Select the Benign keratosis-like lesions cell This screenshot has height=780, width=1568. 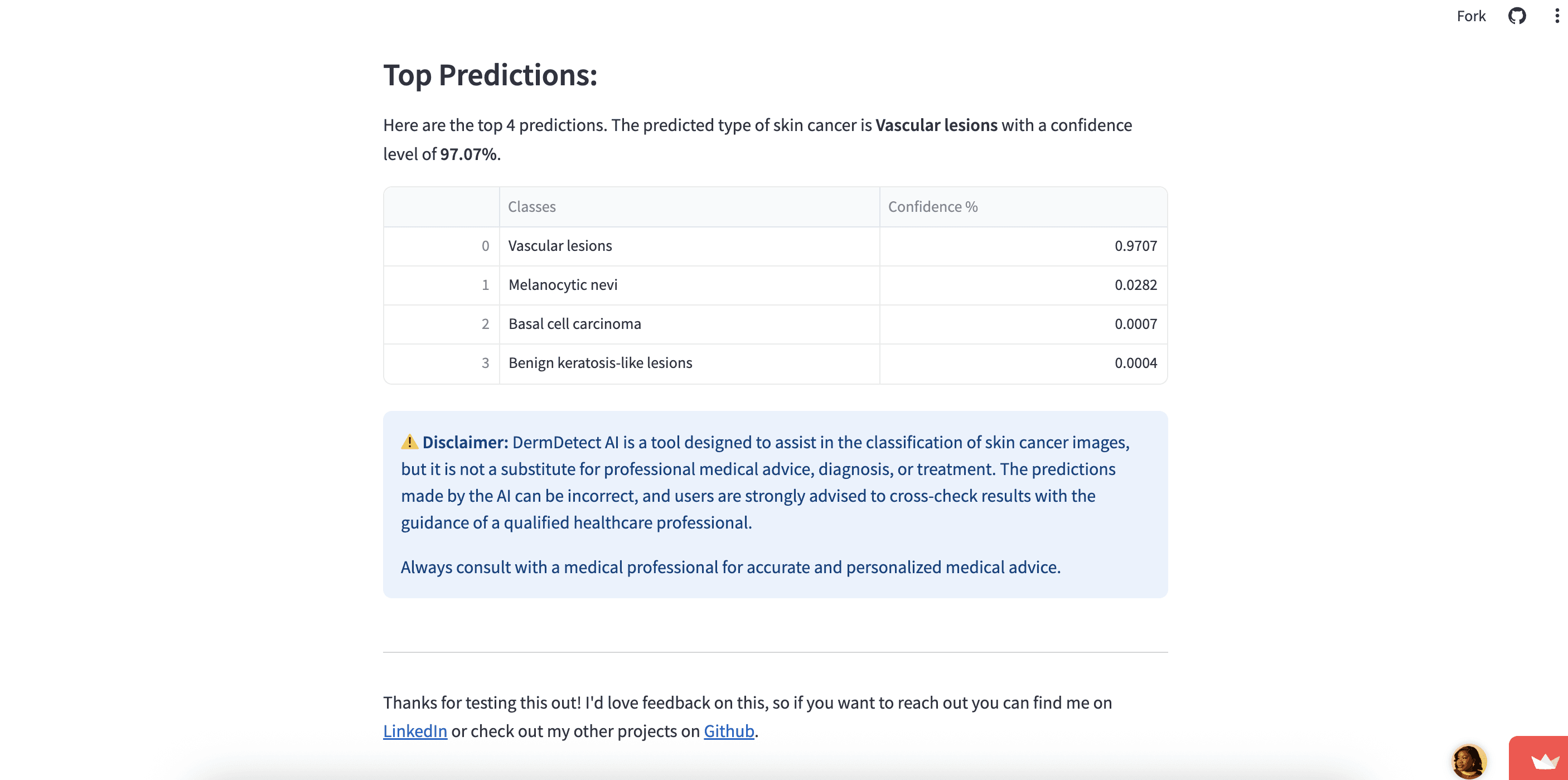[689, 363]
